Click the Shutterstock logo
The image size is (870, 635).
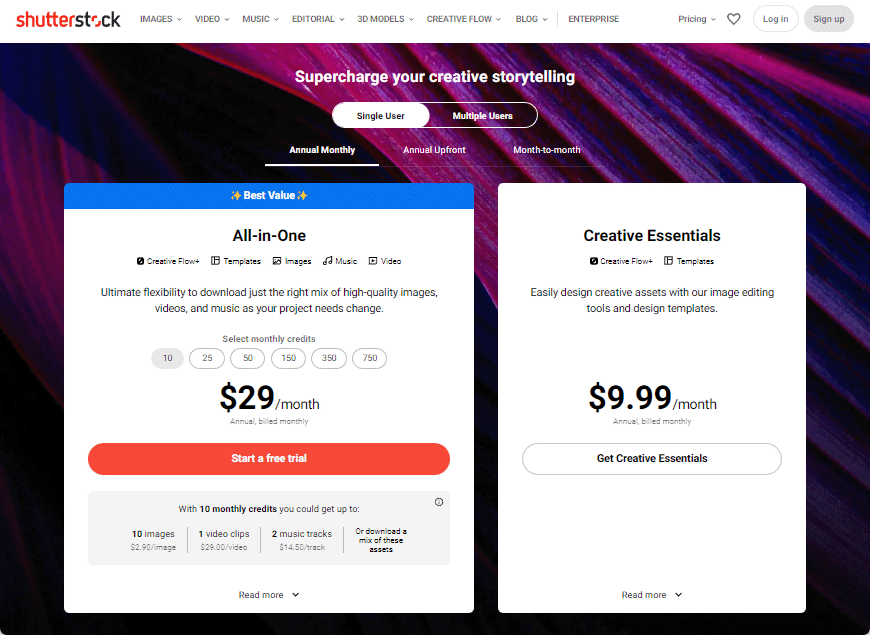[67, 18]
